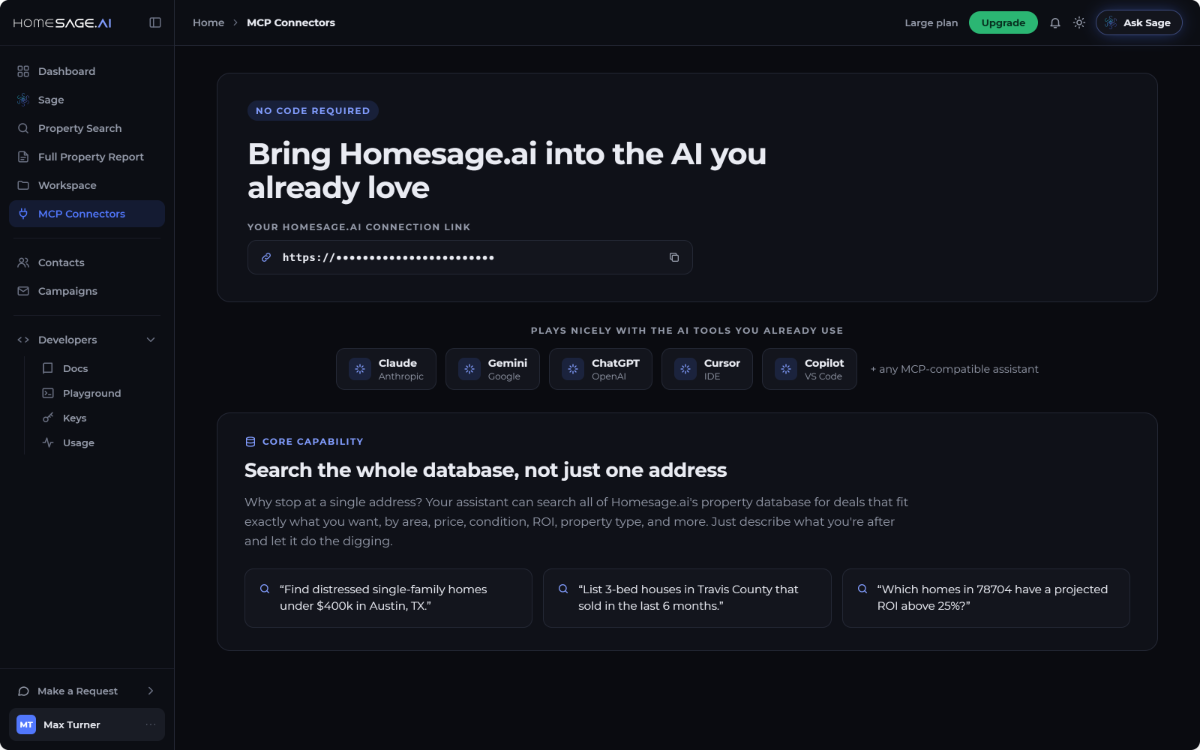Click 'MCP Connectors' breadcrumb text

coord(291,23)
